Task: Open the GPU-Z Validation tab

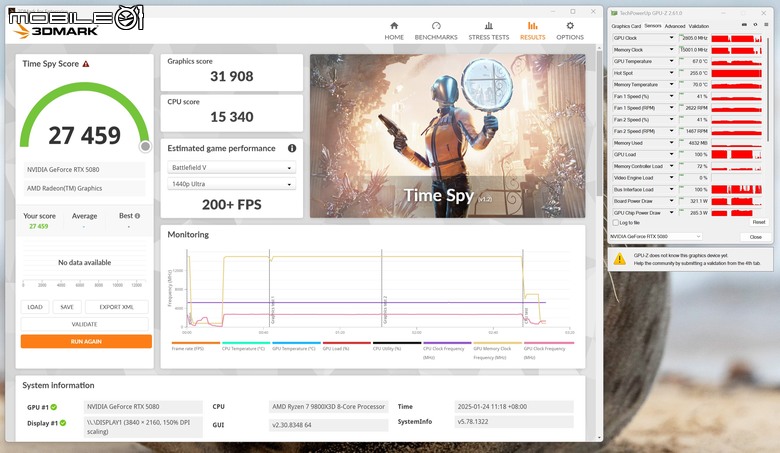Action: [x=698, y=26]
